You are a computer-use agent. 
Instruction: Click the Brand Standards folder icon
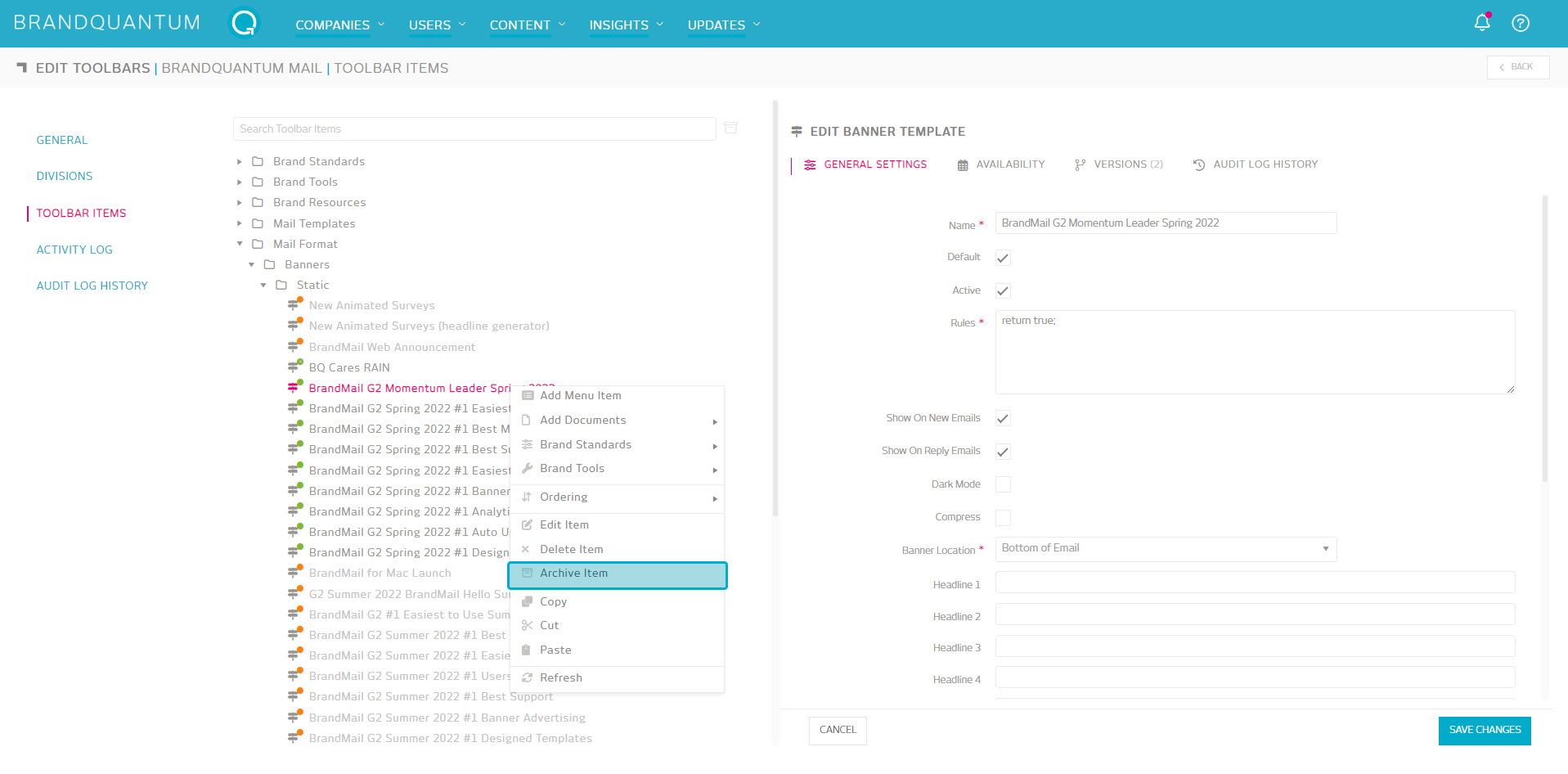pyautogui.click(x=258, y=161)
